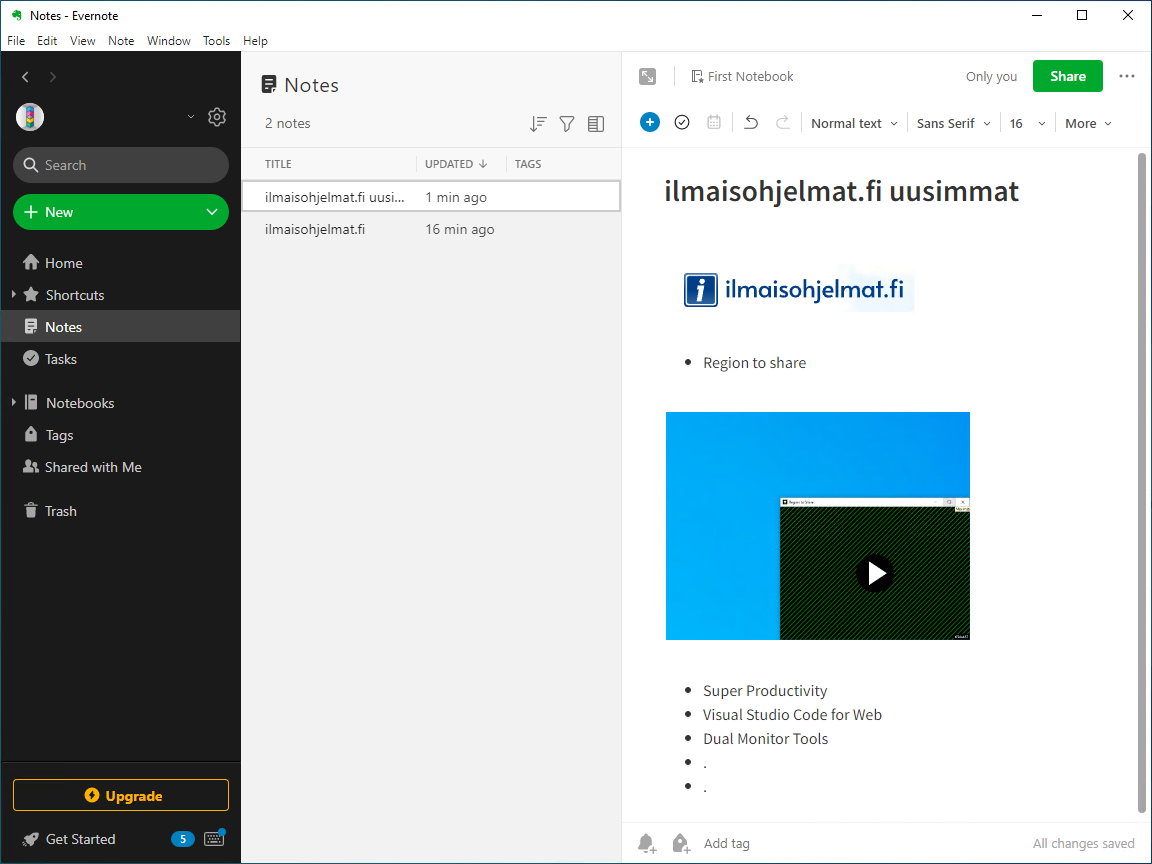Open the Sans Serif font dropdown

954,123
